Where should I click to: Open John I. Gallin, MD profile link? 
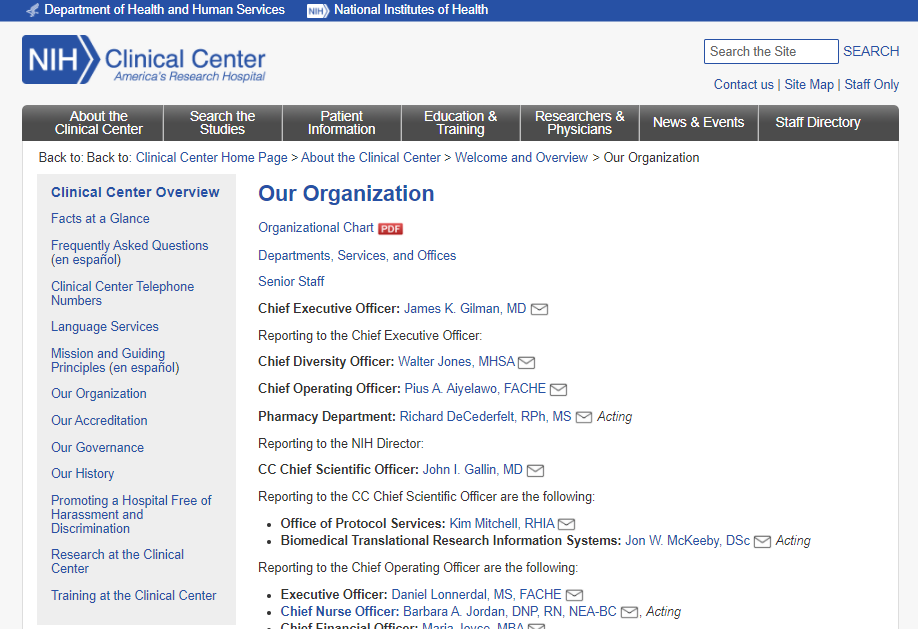472,470
